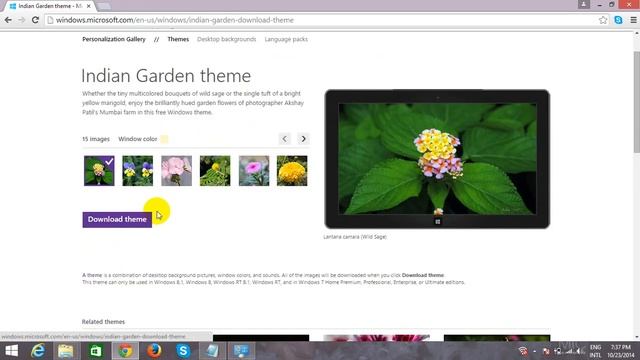Click the Download theme button
The height and width of the screenshot is (360, 640).
117,220
